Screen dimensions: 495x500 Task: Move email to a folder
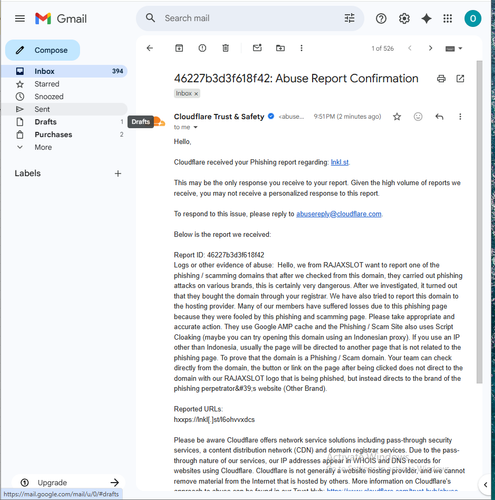(x=280, y=48)
